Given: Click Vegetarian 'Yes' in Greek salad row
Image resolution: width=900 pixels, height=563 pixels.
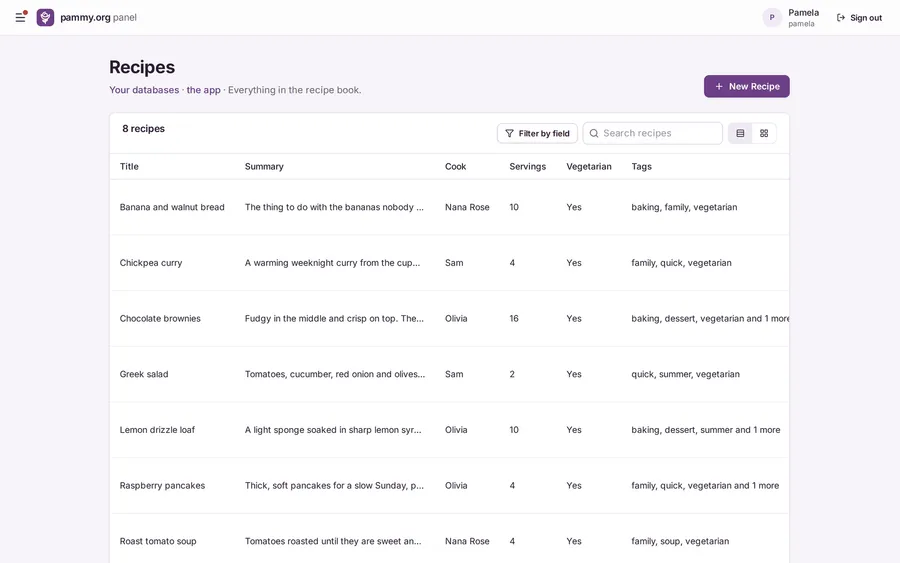Looking at the screenshot, I should point(574,374).
